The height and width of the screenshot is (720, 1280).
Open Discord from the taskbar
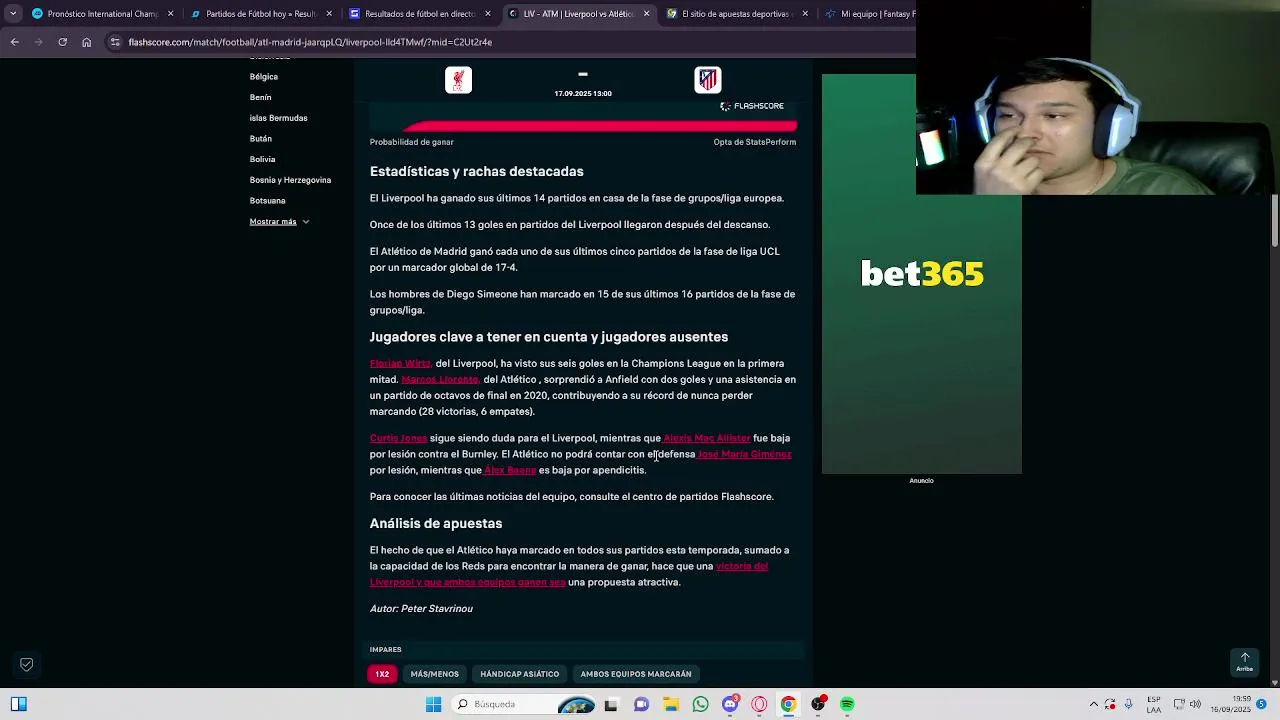730,704
